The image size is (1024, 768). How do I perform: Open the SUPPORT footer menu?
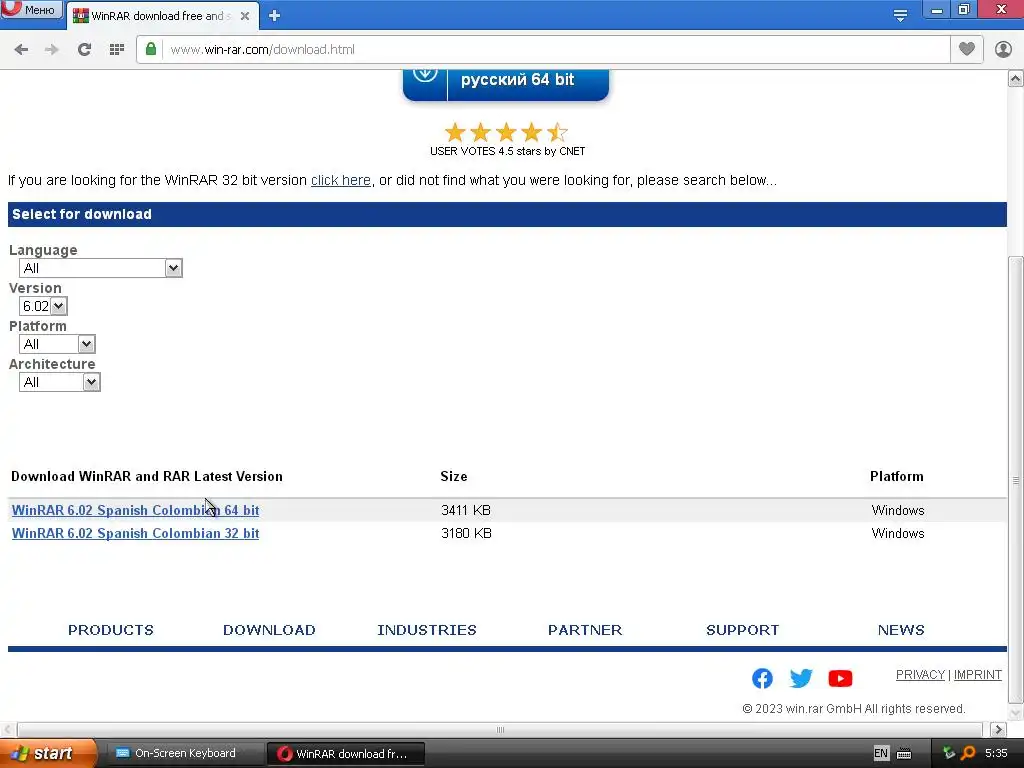(x=743, y=630)
